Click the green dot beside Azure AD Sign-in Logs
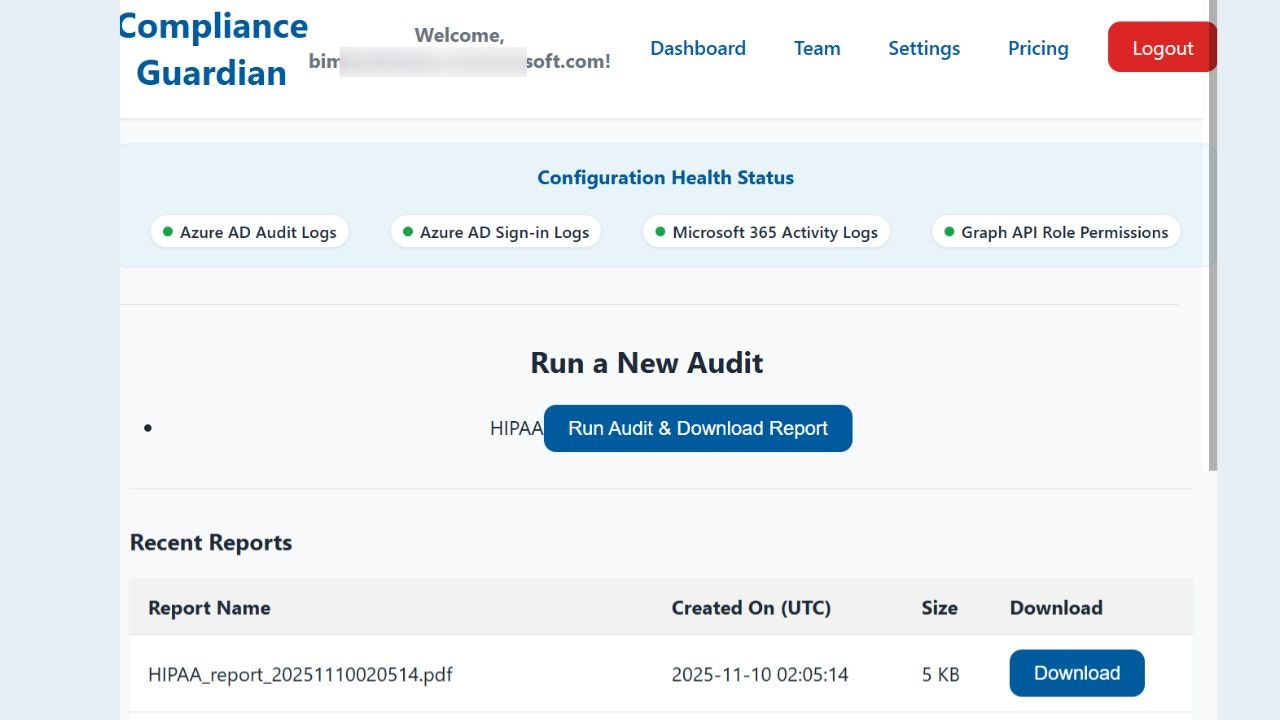 (x=407, y=232)
